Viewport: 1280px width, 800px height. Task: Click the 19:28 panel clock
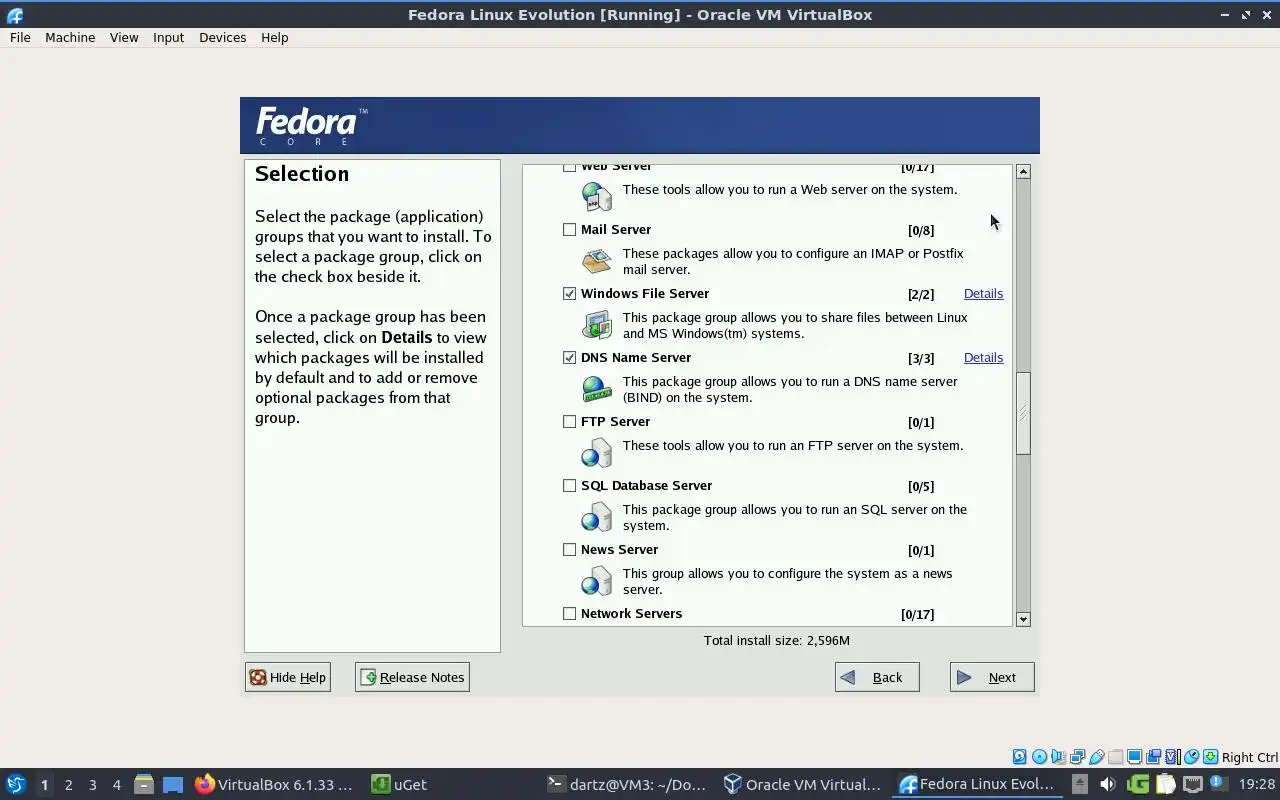(1257, 784)
